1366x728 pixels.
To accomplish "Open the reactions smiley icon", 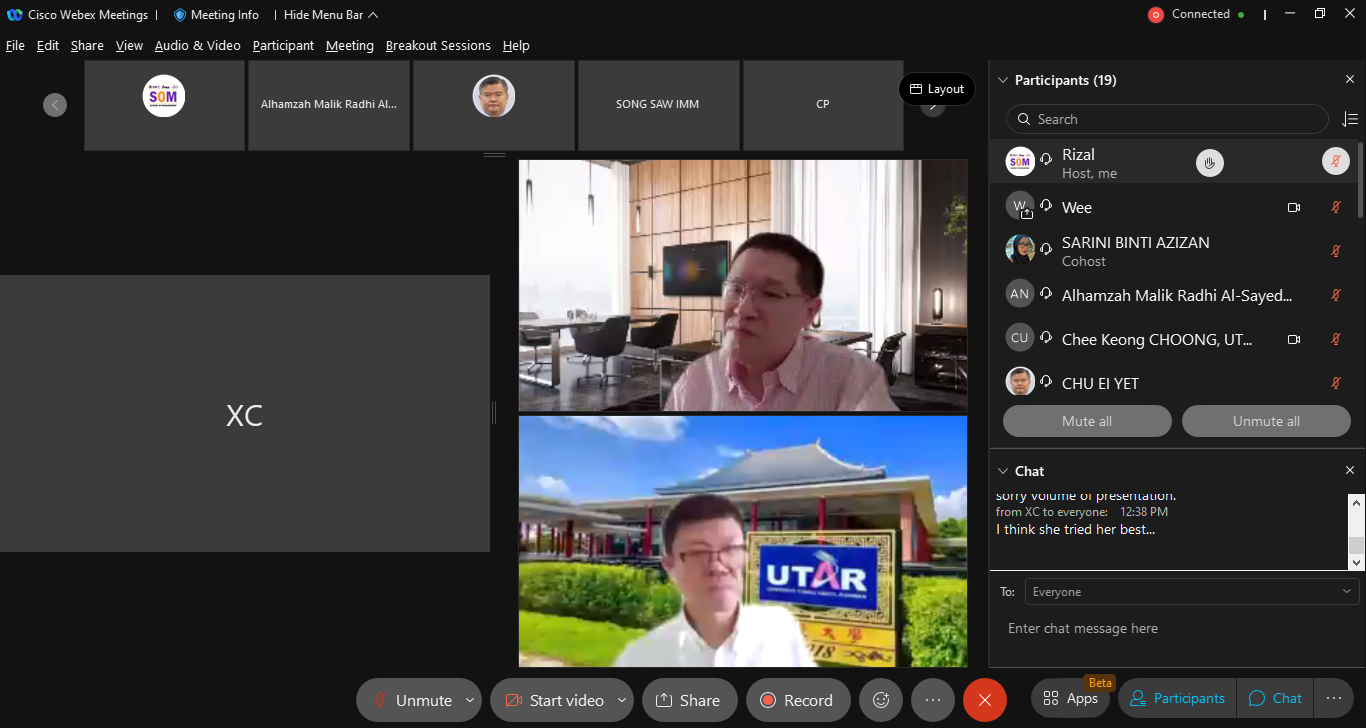I will click(x=881, y=700).
